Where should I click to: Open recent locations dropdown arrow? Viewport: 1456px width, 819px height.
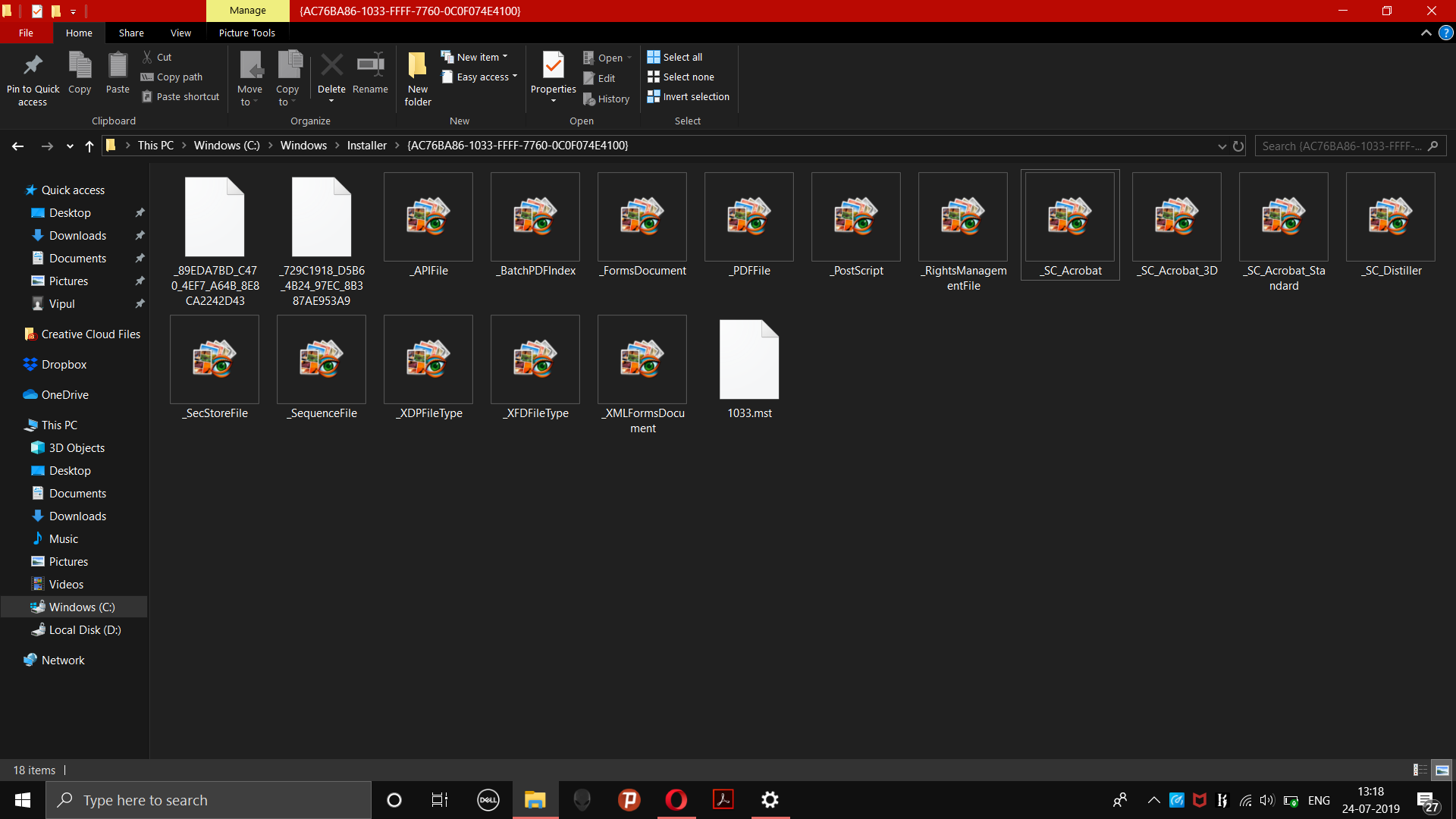(70, 146)
